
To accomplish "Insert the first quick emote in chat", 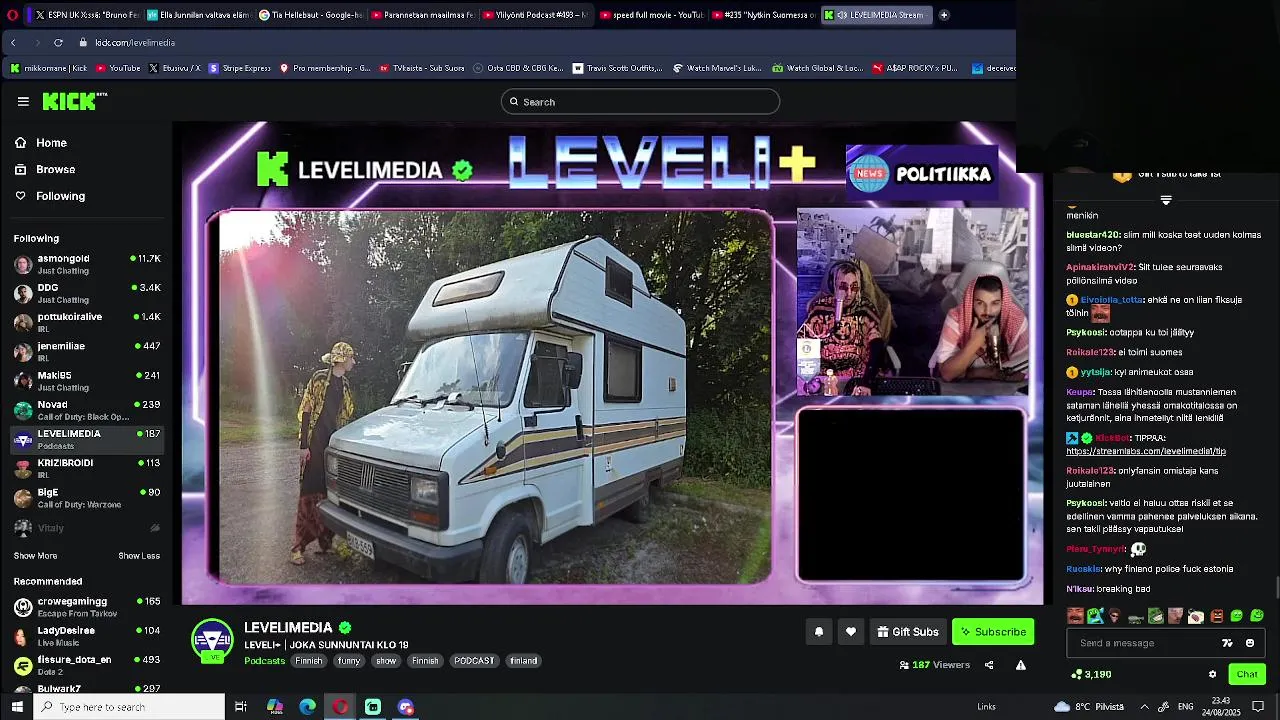I will [1075, 616].
